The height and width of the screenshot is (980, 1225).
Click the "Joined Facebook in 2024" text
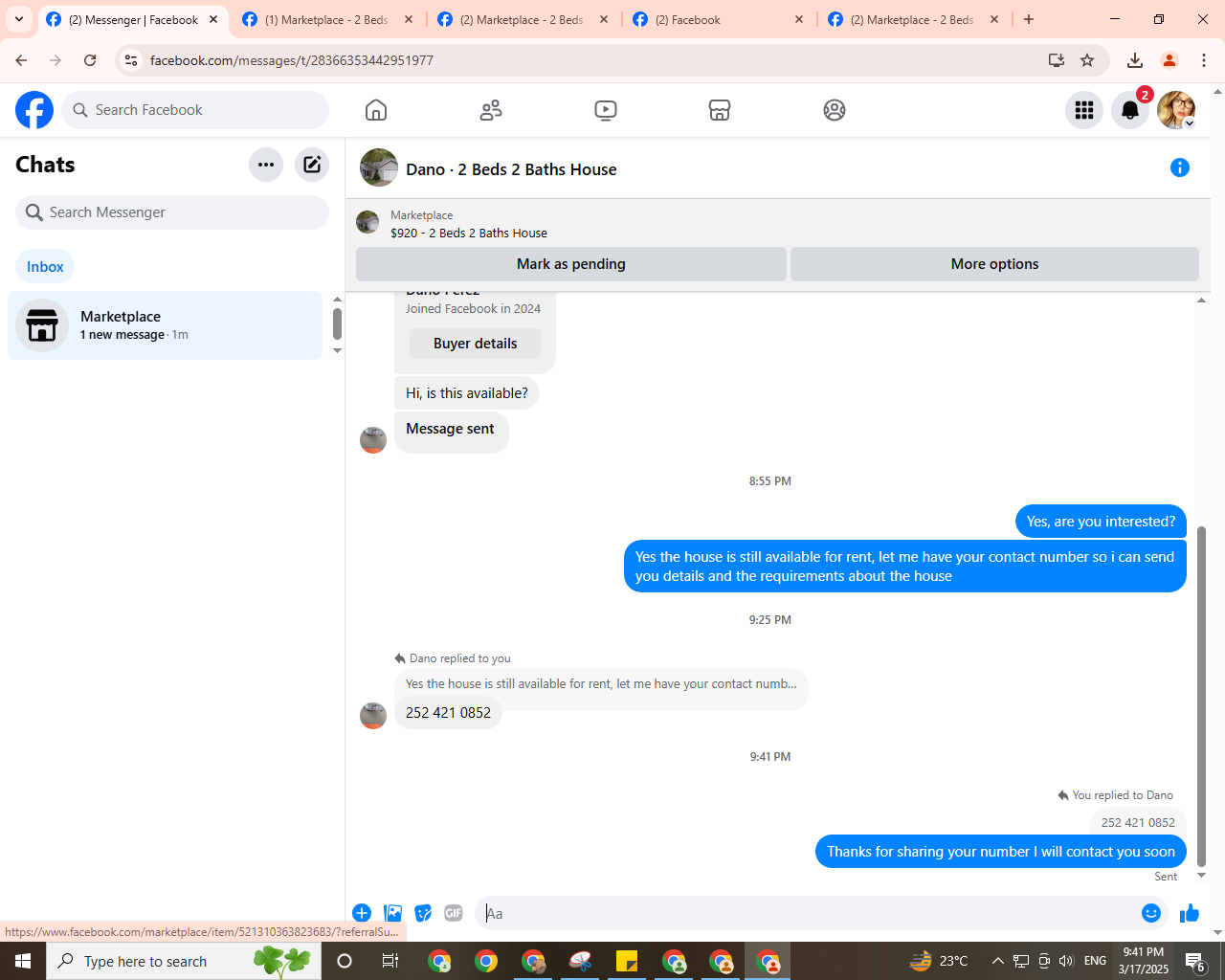point(473,308)
